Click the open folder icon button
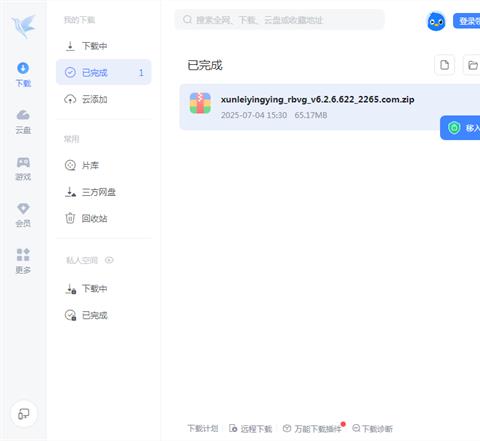Viewport: 480px width, 441px height. 472,65
